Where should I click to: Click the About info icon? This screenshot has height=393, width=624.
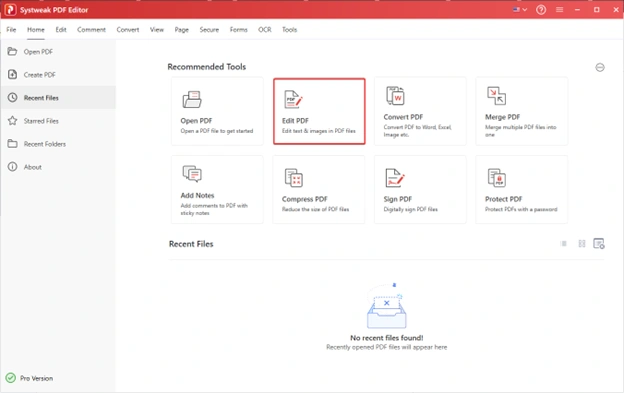[x=12, y=167]
